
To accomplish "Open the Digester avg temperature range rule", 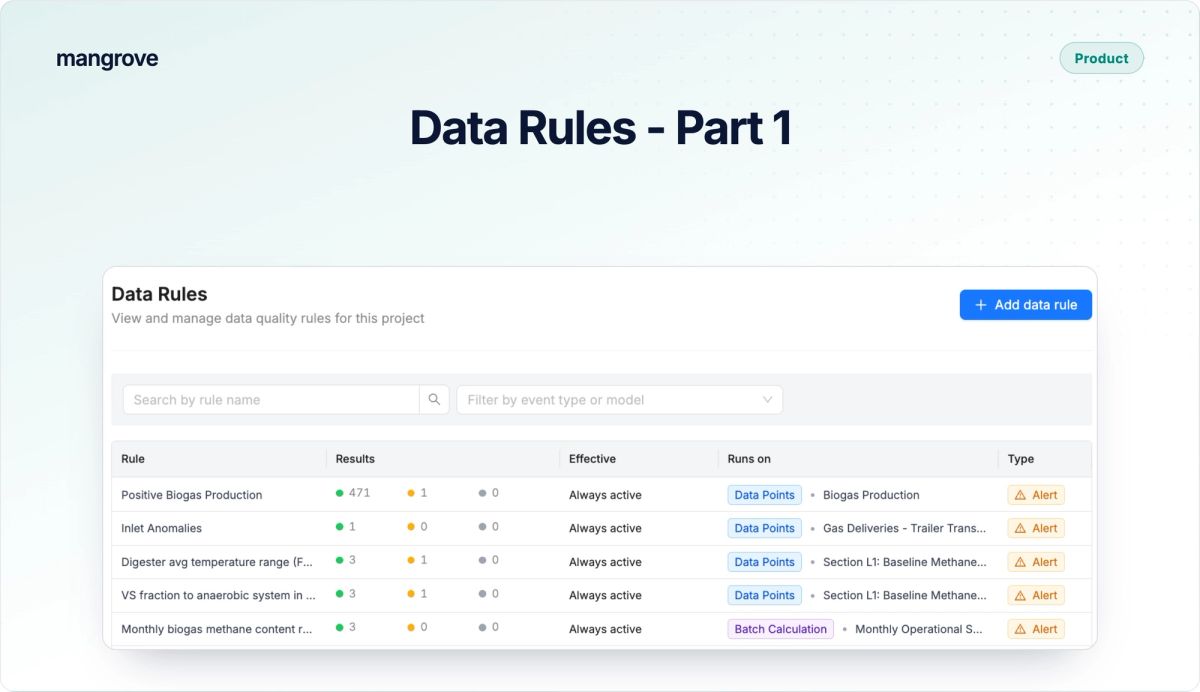I will click(219, 562).
